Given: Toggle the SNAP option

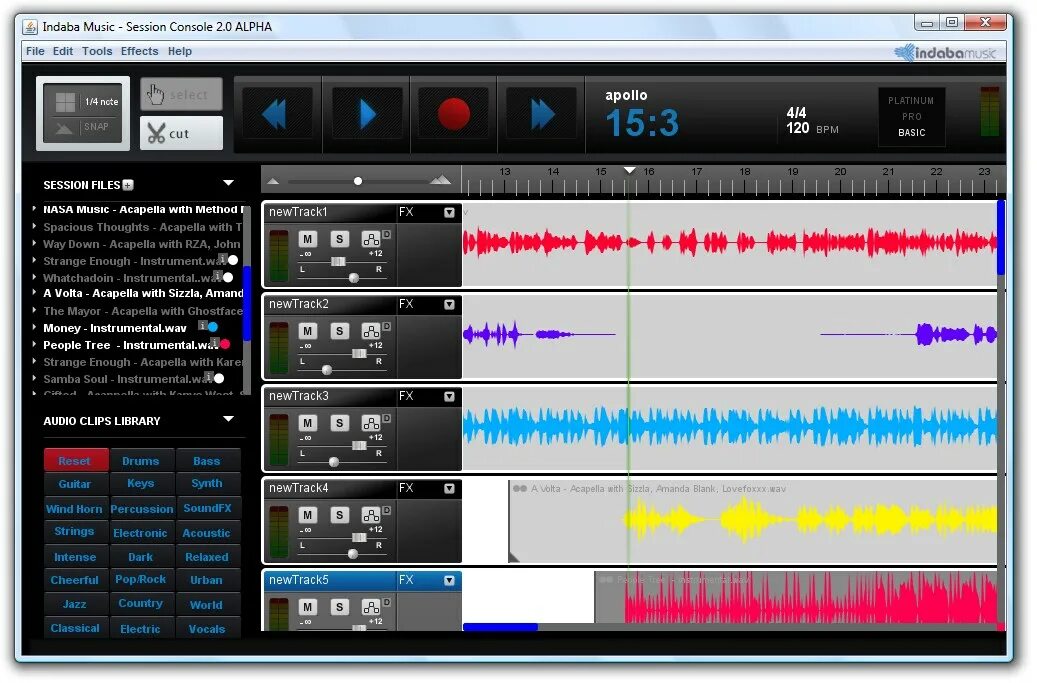Looking at the screenshot, I should pos(96,127).
